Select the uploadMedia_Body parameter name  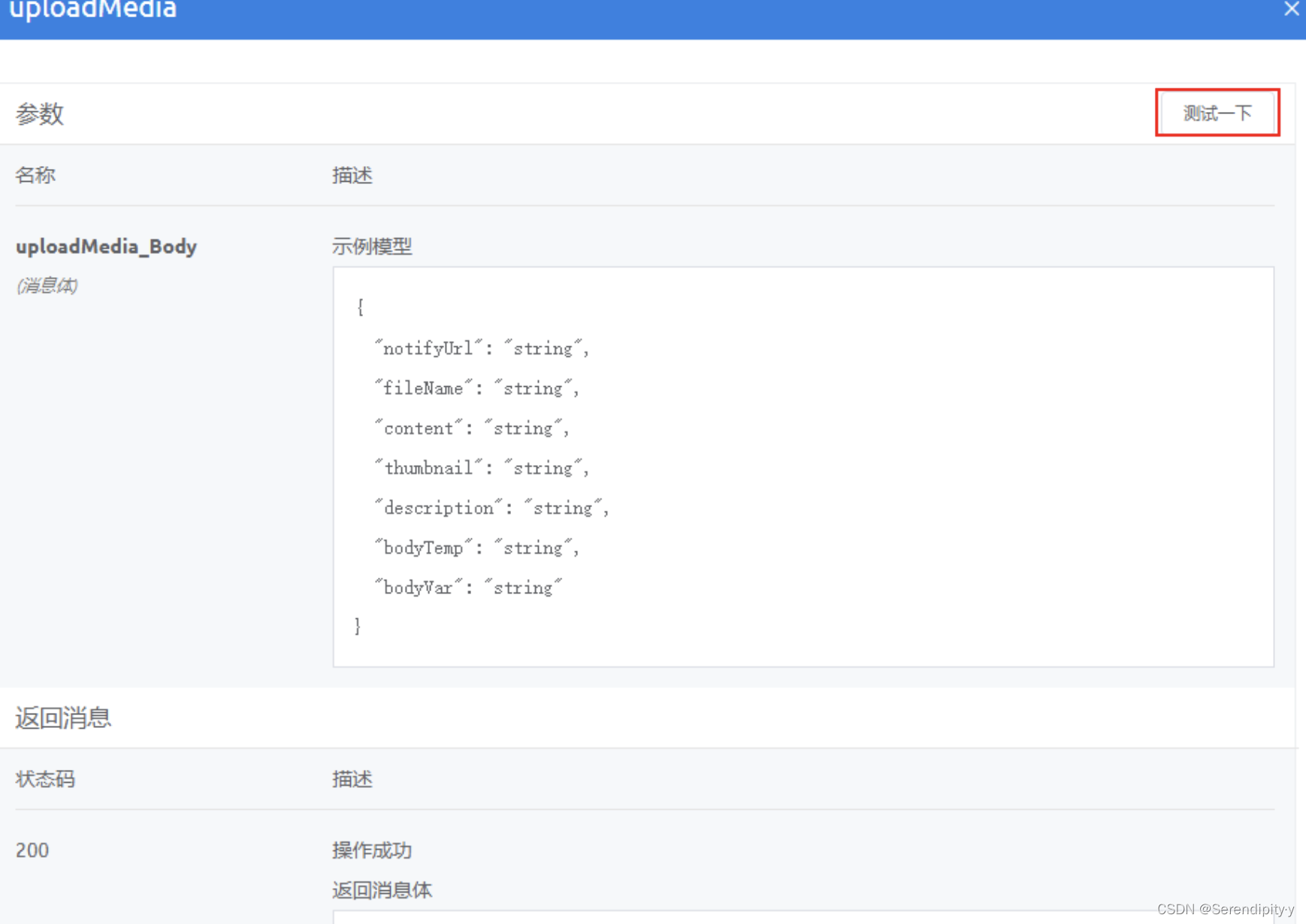point(107,246)
